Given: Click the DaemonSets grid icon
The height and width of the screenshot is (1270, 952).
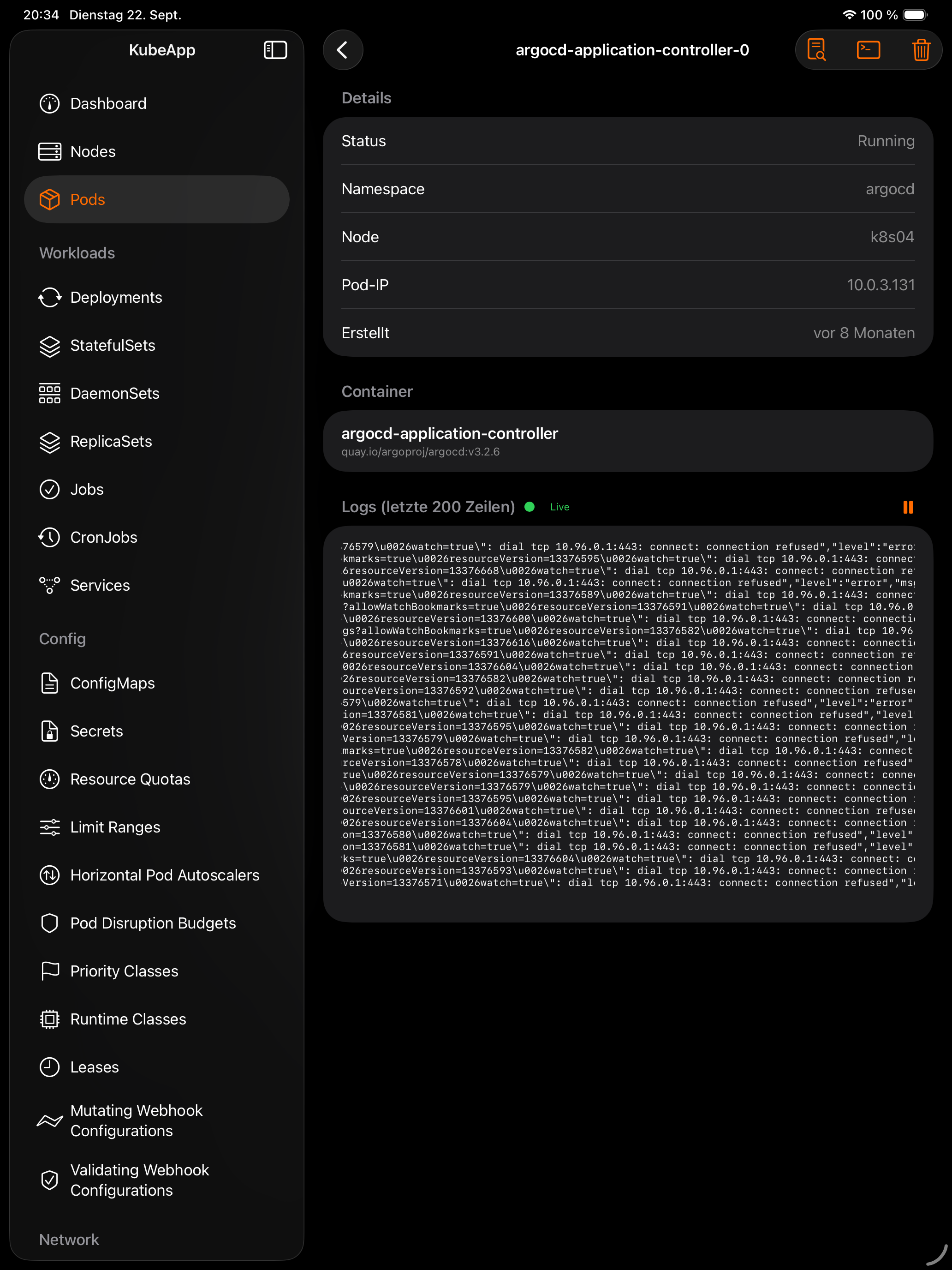Looking at the screenshot, I should [50, 393].
